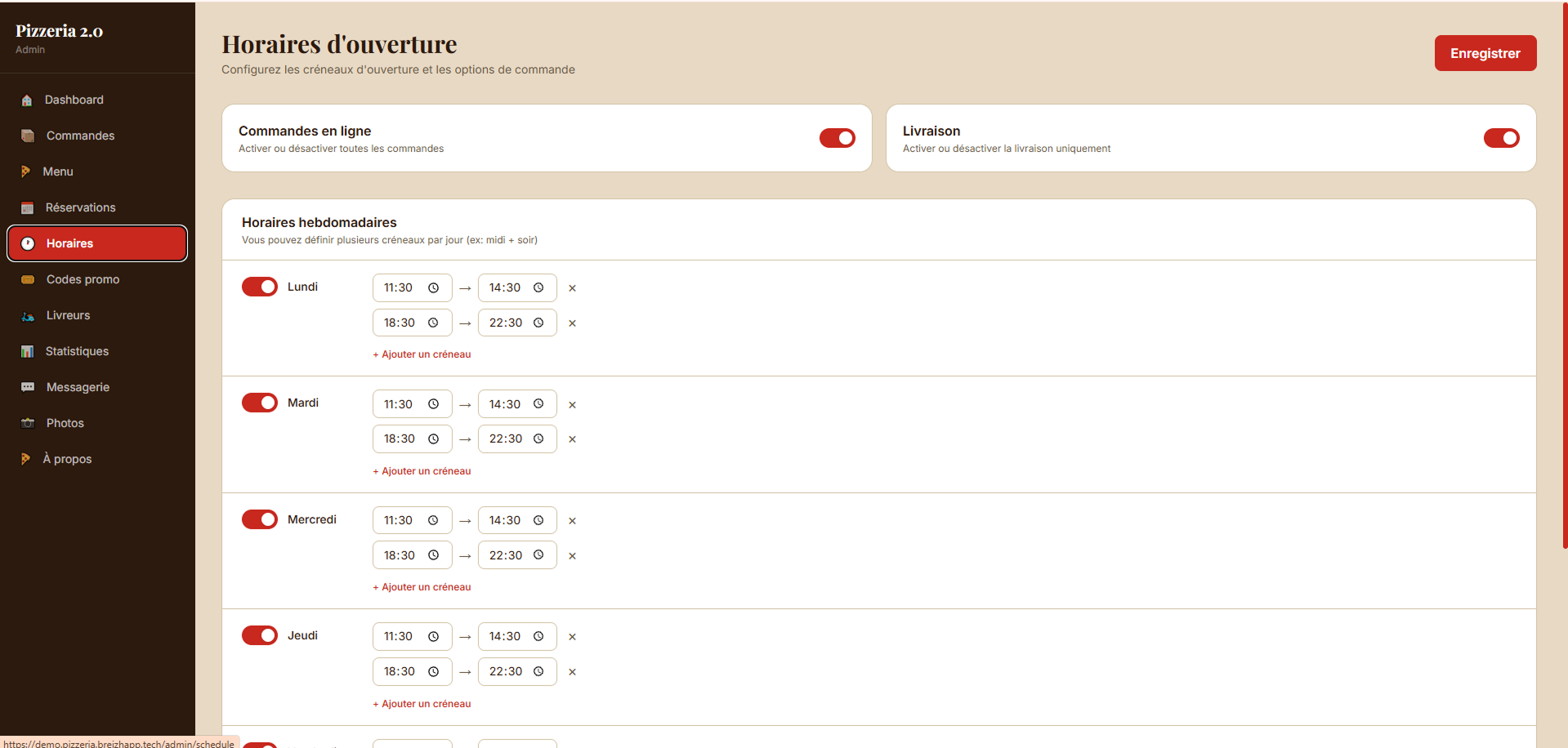This screenshot has height=748, width=1568.
Task: Remove Mercredi 18:30–22:30 slot
Action: coord(573,556)
